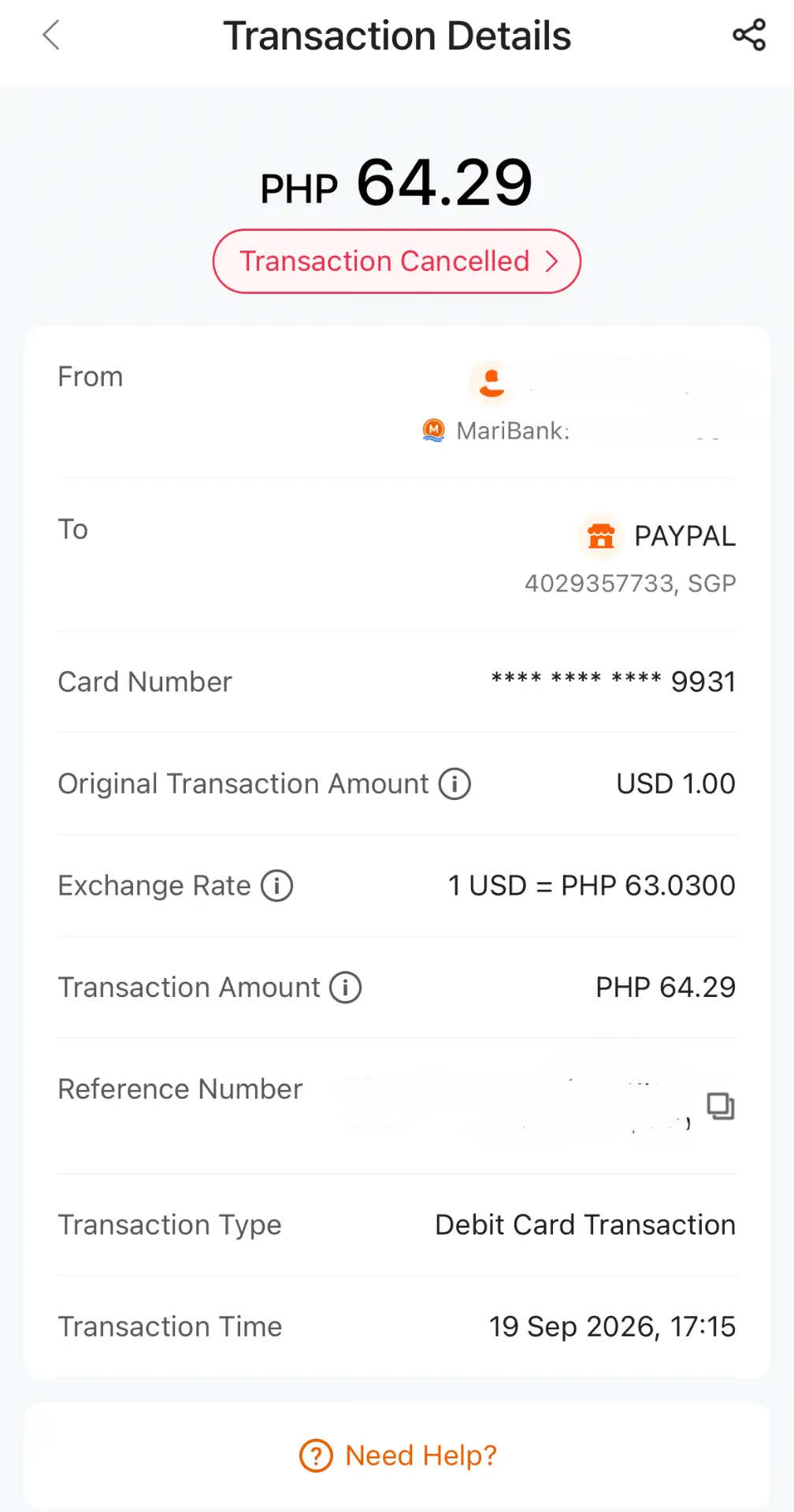Copy the reference number with copy icon
Image resolution: width=794 pixels, height=1512 pixels.
[720, 1106]
